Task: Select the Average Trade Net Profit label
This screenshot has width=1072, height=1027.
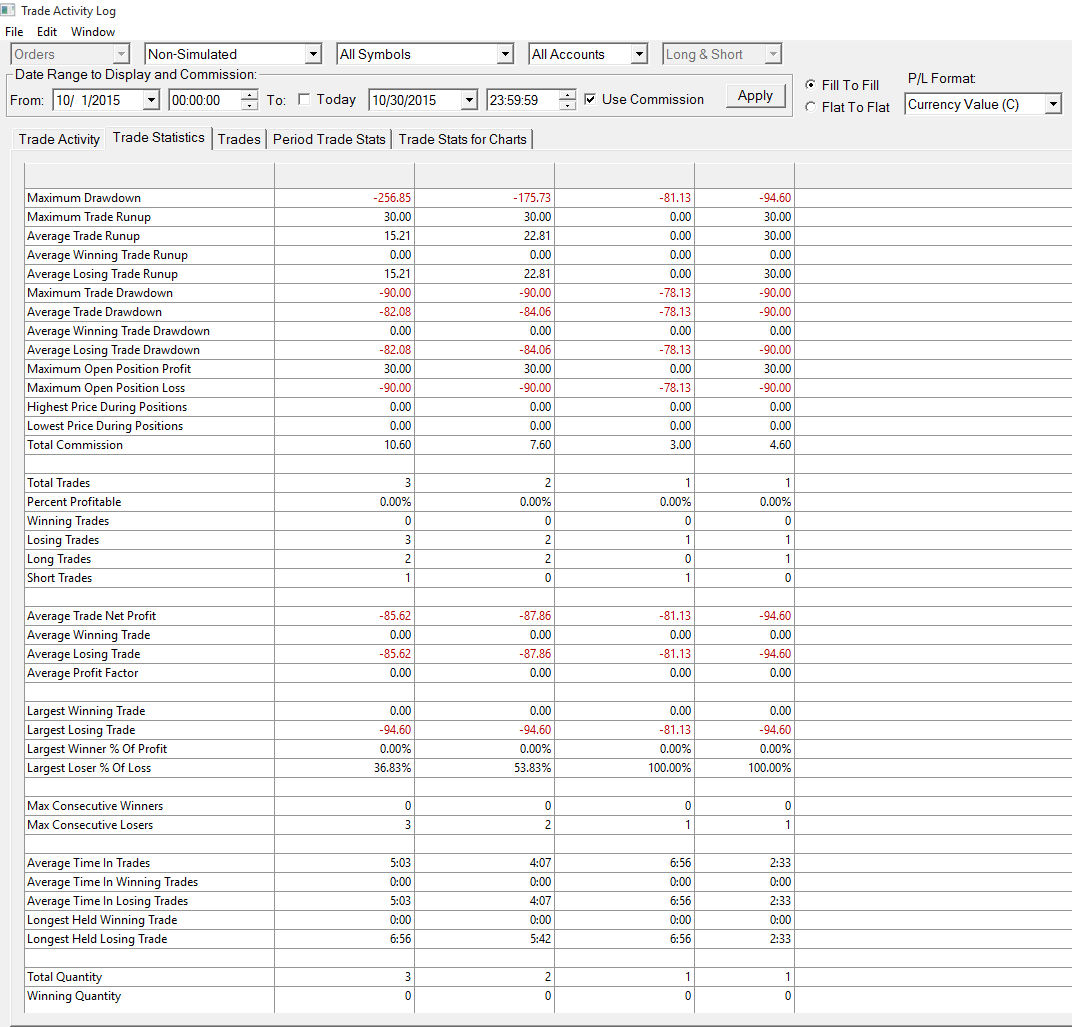Action: pyautogui.click(x=92, y=617)
